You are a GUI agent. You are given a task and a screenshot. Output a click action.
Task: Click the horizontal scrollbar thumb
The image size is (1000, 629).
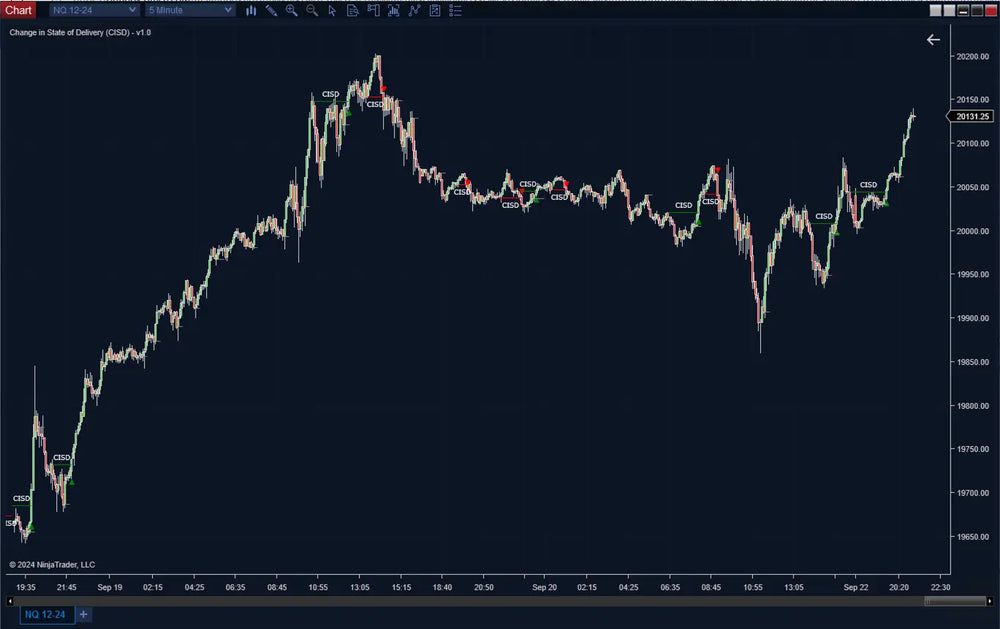(x=955, y=601)
